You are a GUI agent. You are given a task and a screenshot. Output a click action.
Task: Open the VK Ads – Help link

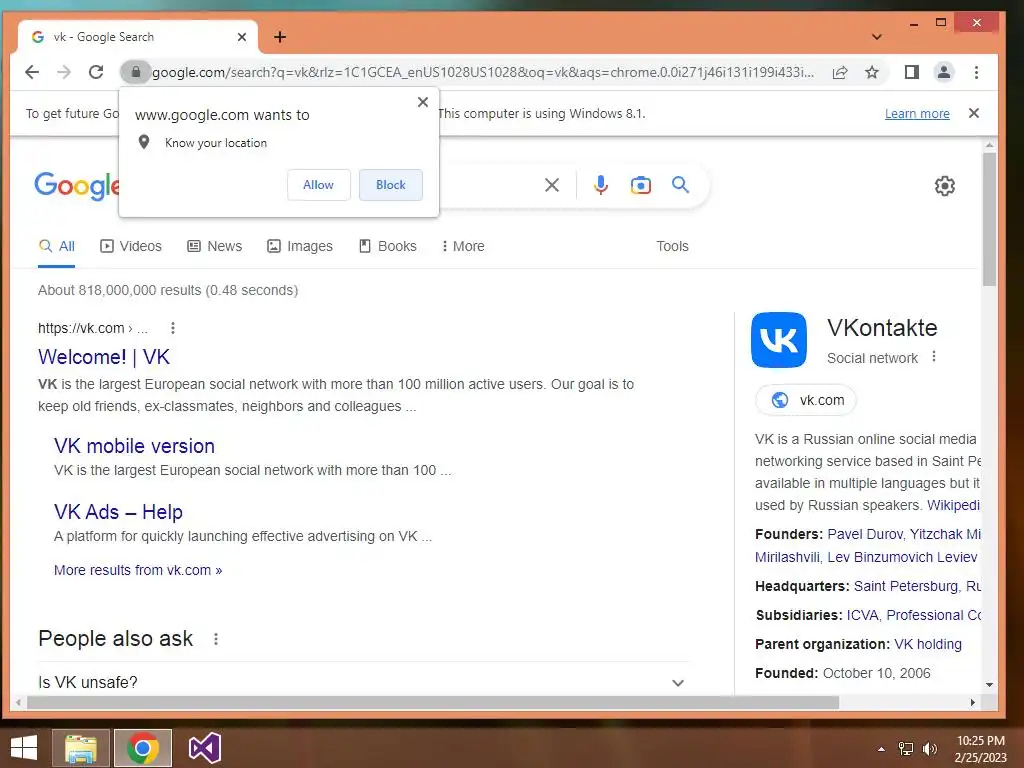[118, 512]
